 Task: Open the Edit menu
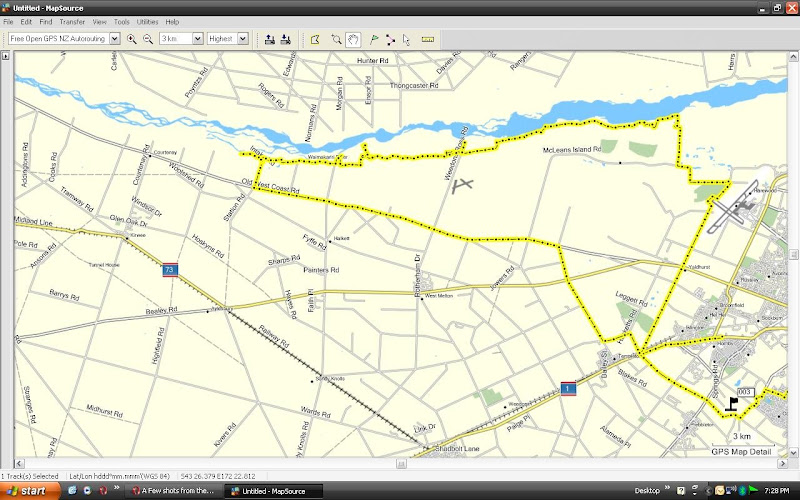click(x=26, y=22)
